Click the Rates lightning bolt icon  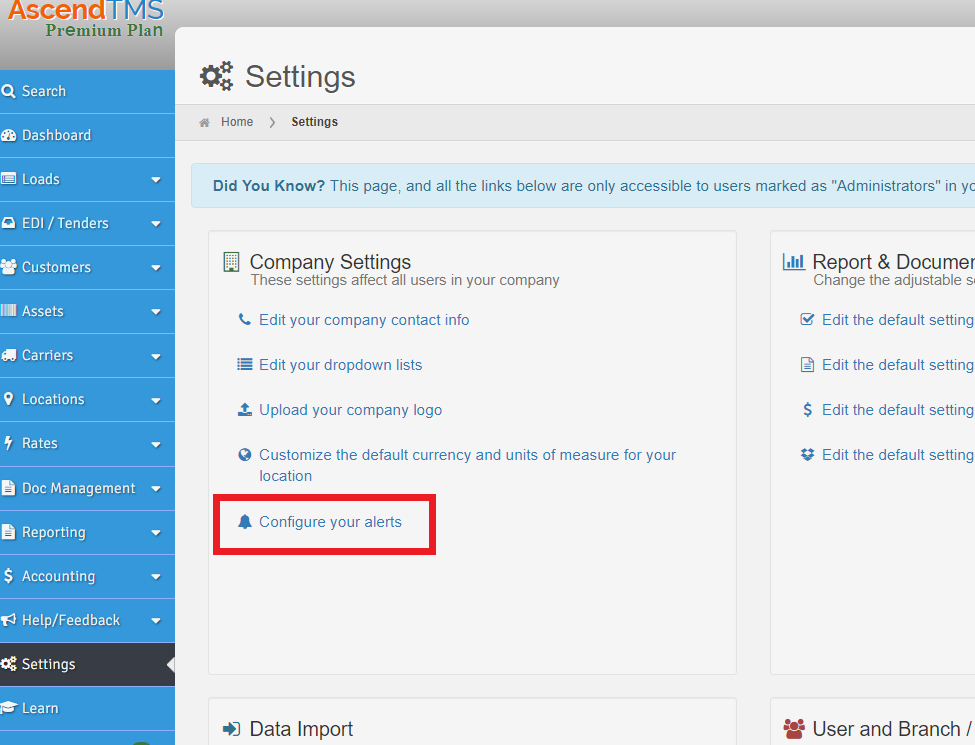pos(9,443)
